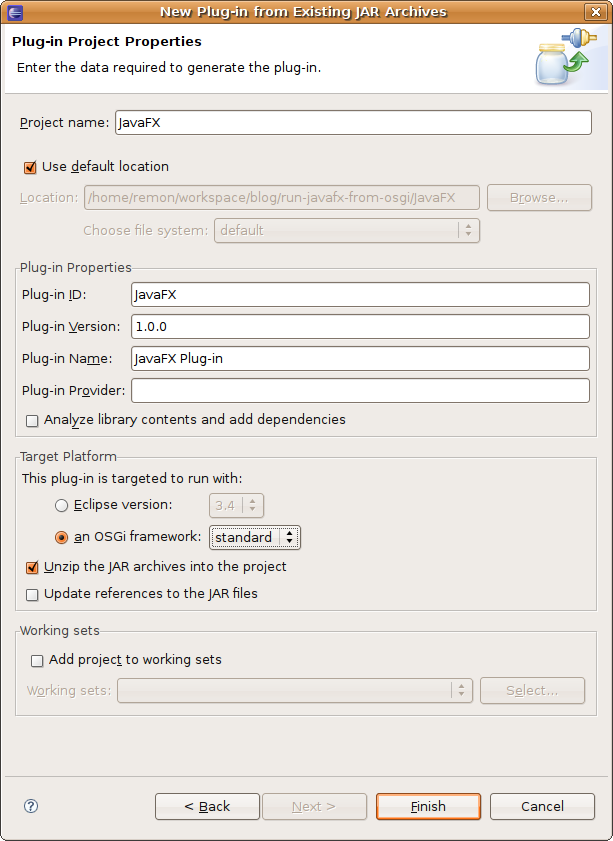Select the Eclipse version radio button
The image size is (613, 841).
pyautogui.click(x=62, y=505)
